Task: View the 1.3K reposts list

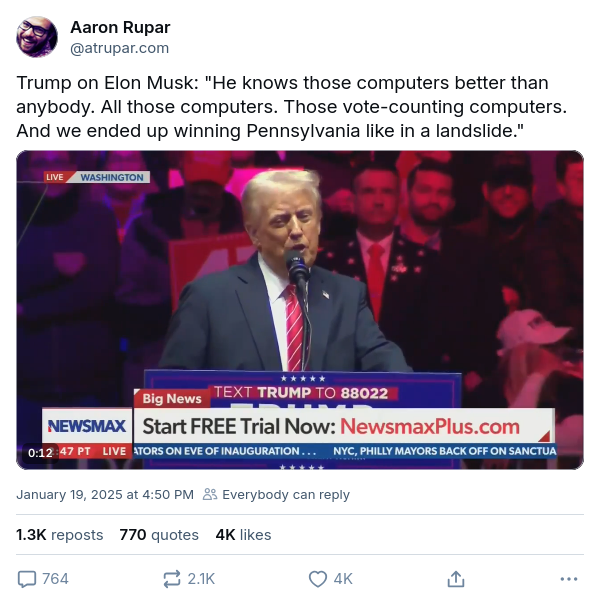Action: pos(59,535)
